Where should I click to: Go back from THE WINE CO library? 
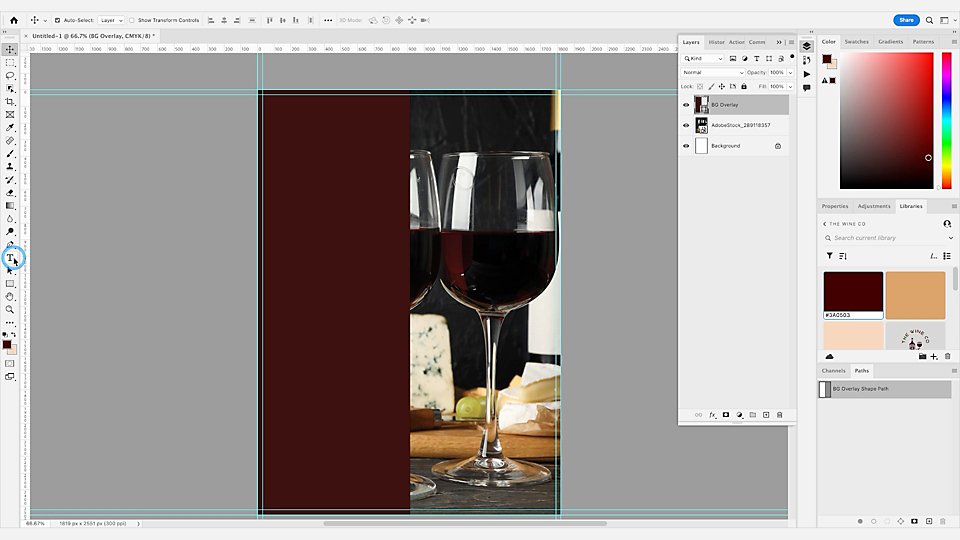[x=825, y=224]
